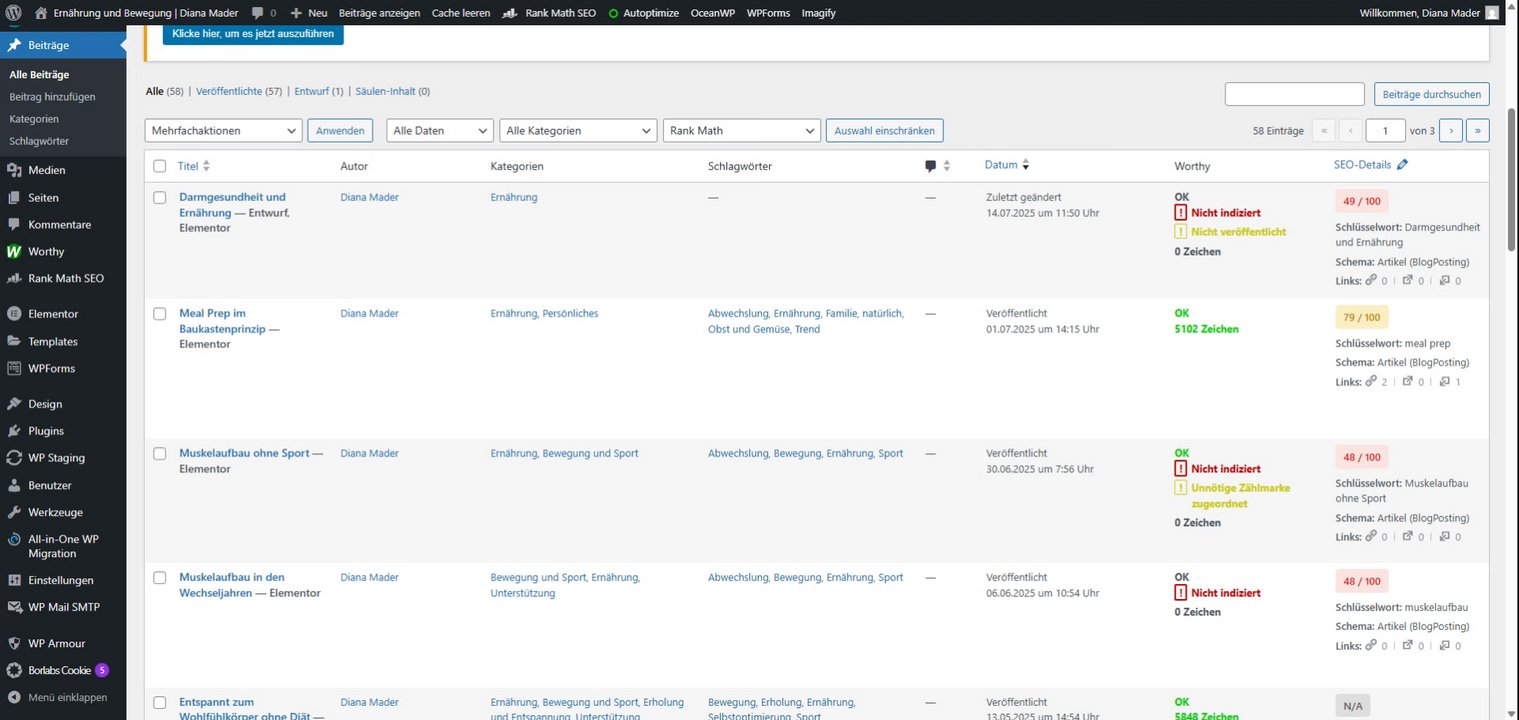The image size is (1519, 720).
Task: Open the Rank Math filter dropdown
Action: click(x=741, y=130)
